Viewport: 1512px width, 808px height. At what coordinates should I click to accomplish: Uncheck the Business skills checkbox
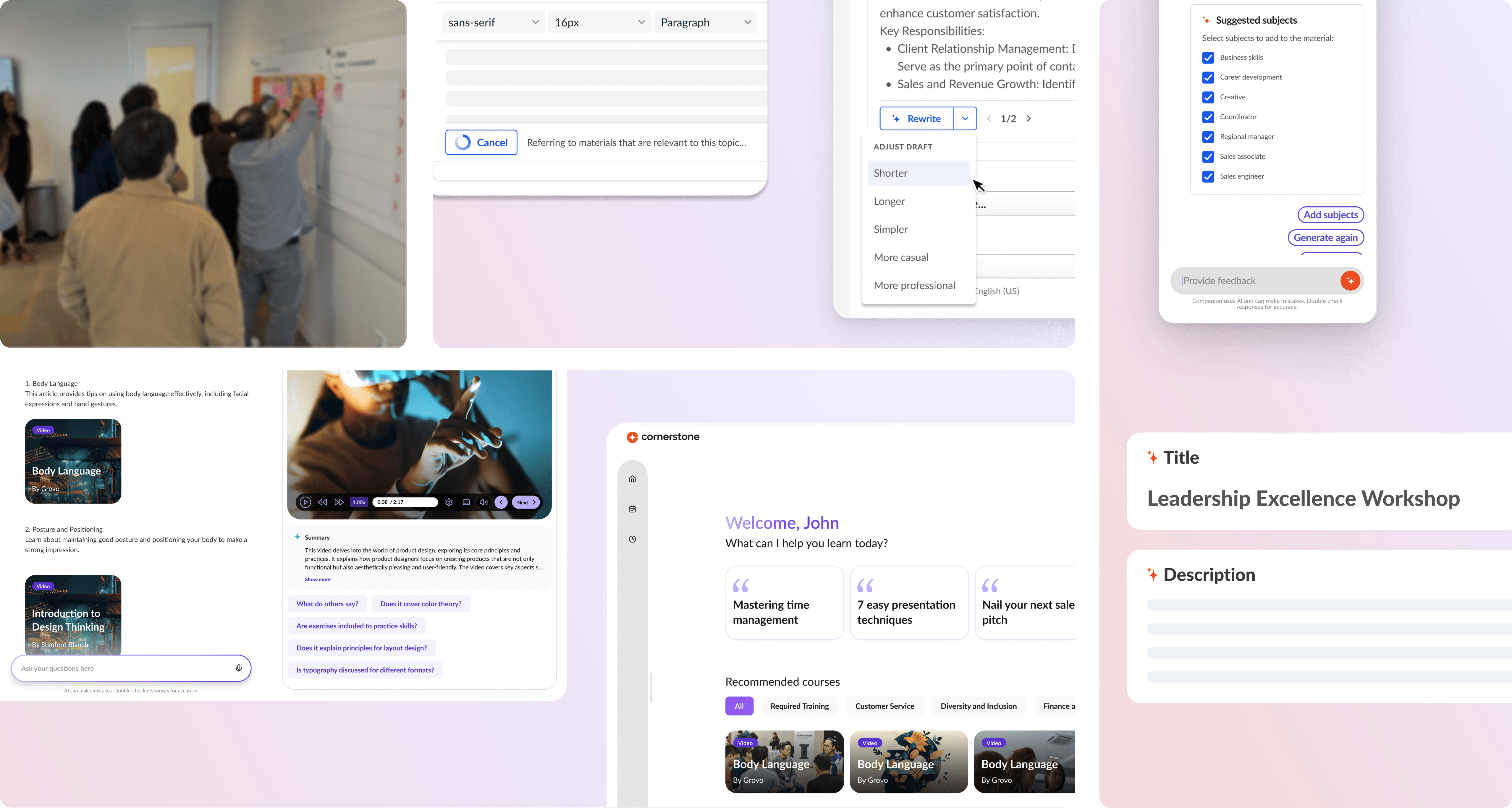(x=1208, y=58)
